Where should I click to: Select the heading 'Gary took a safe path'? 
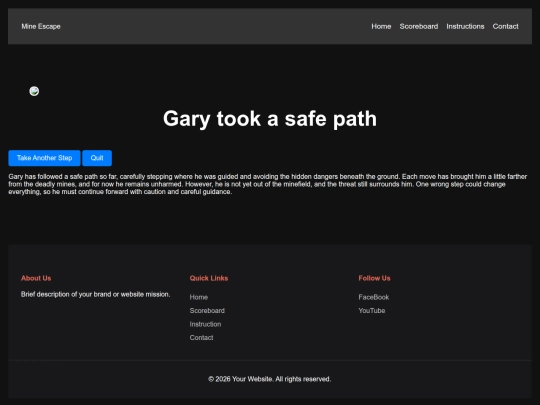pyautogui.click(x=270, y=119)
